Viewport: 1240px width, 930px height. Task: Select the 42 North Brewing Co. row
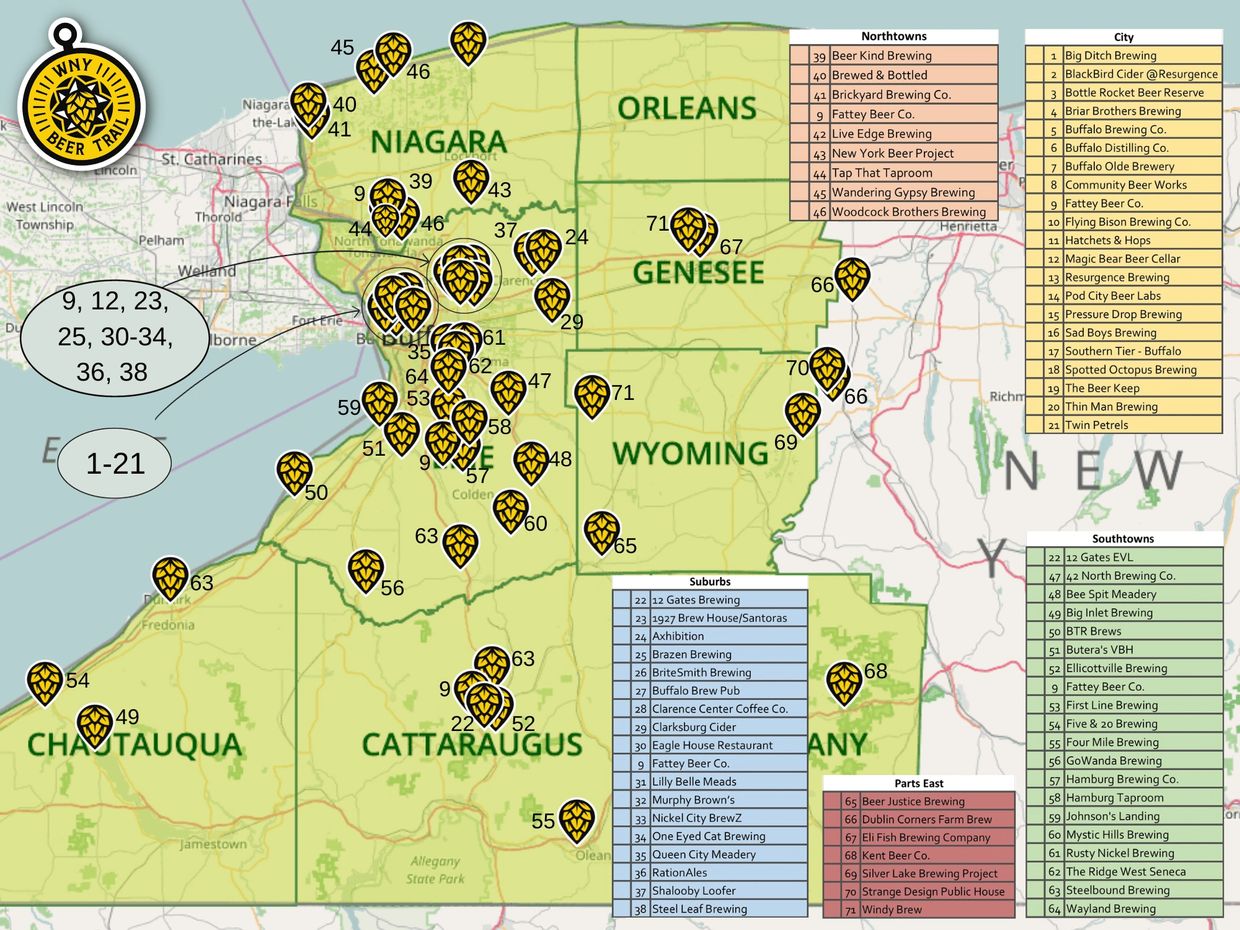click(x=1124, y=576)
